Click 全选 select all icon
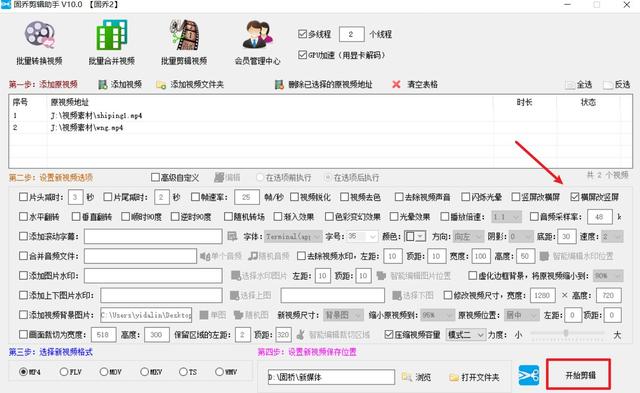The width and height of the screenshot is (640, 393). 570,85
